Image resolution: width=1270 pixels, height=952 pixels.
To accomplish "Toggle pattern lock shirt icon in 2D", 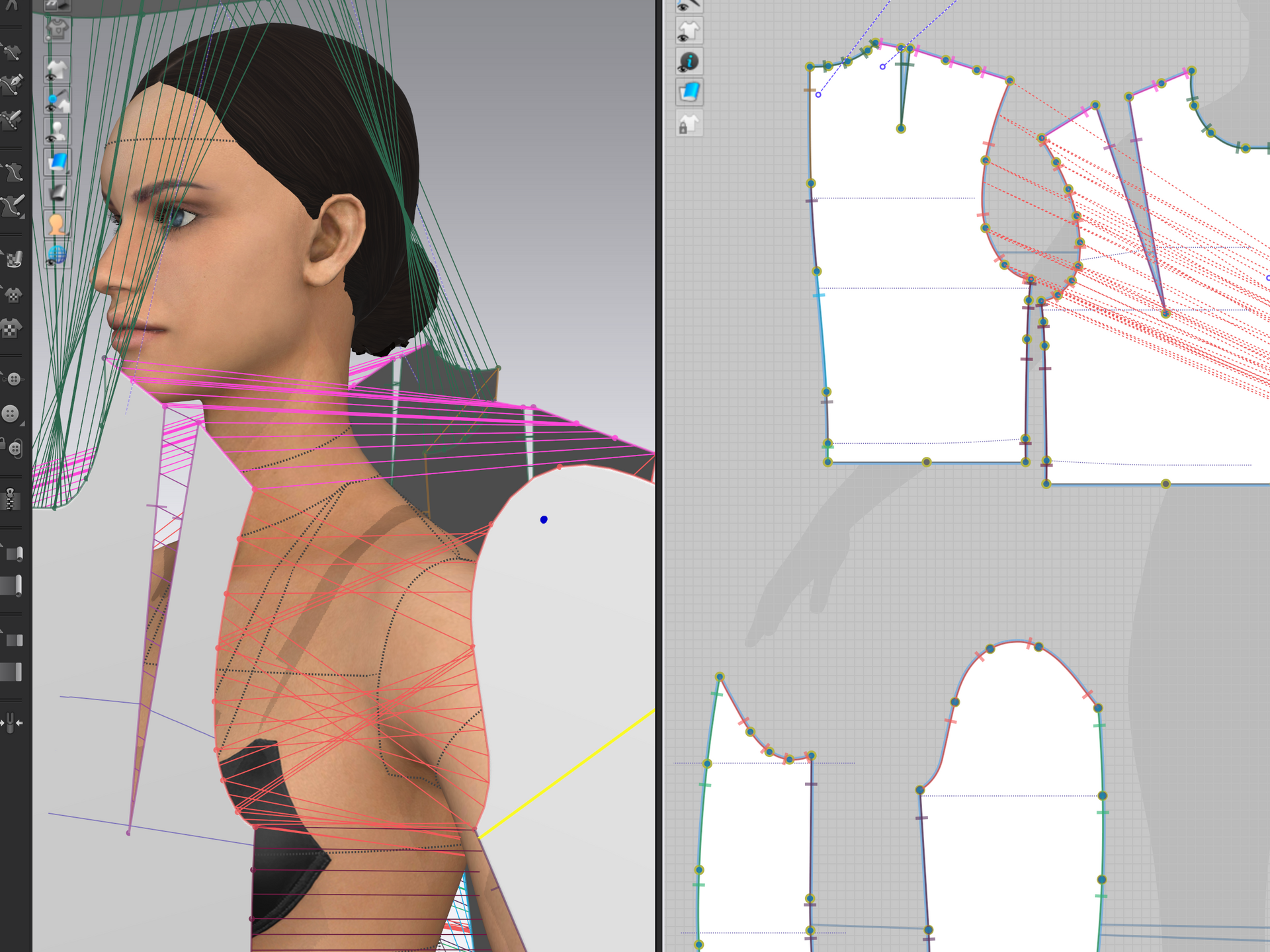I will coord(689,124).
